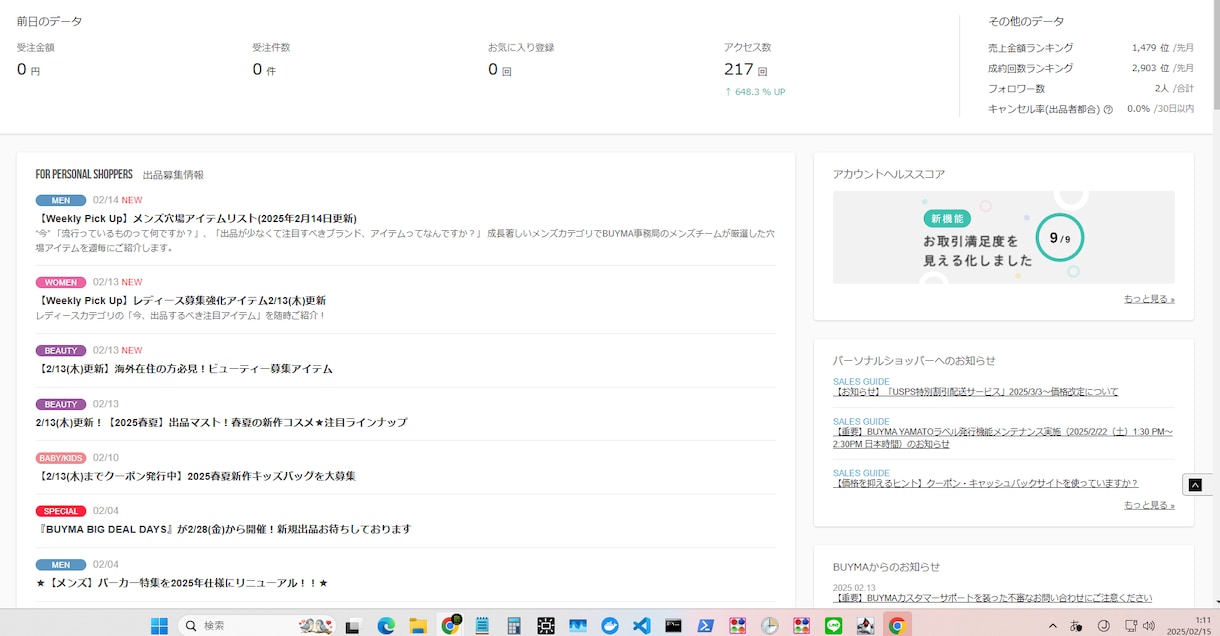Click the WOMEN category tag

[x=61, y=282]
